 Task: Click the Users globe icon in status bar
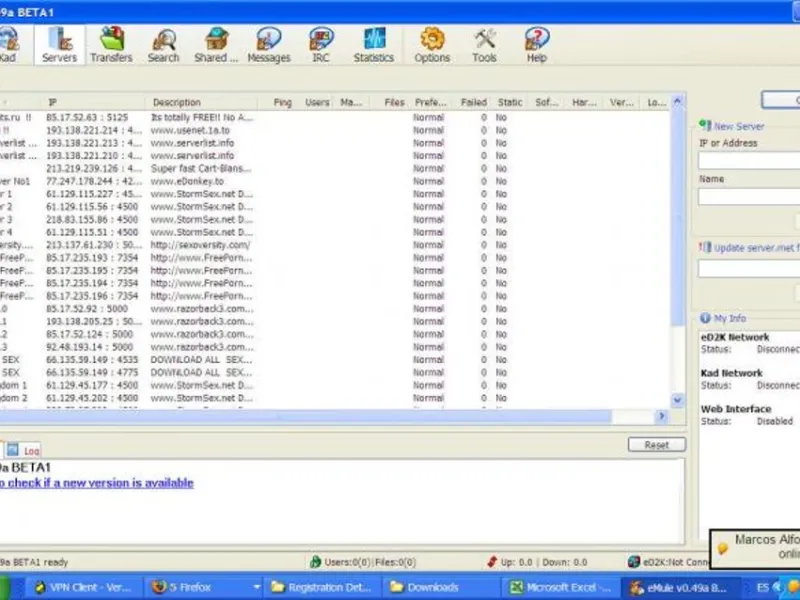click(x=315, y=562)
